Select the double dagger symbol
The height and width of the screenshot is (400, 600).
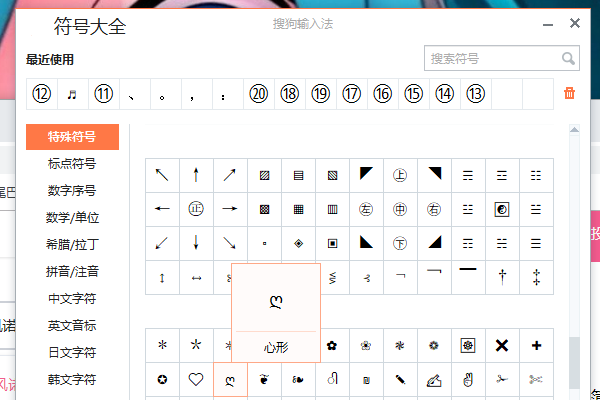point(536,278)
